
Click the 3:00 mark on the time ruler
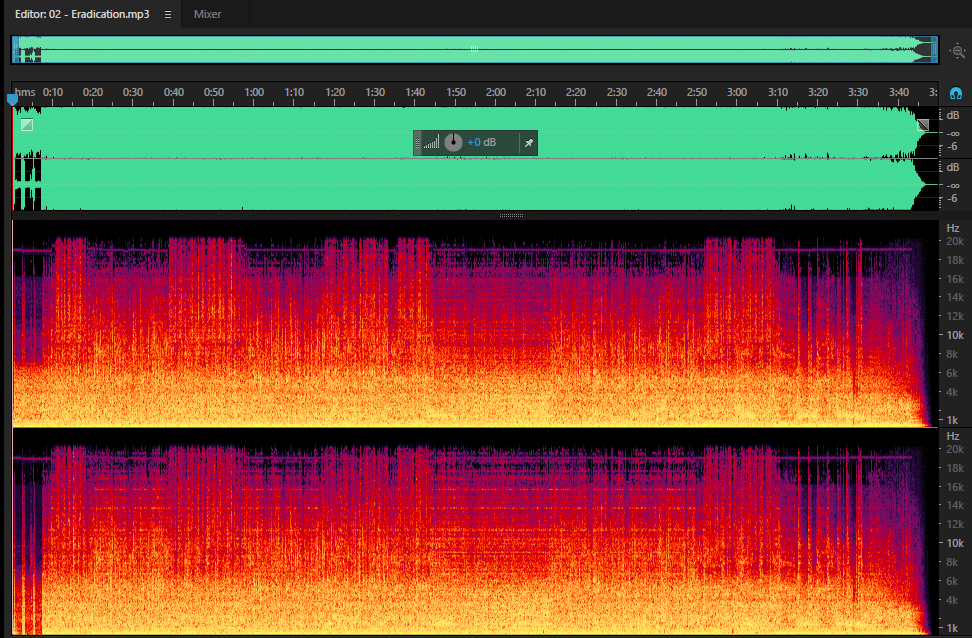(737, 92)
